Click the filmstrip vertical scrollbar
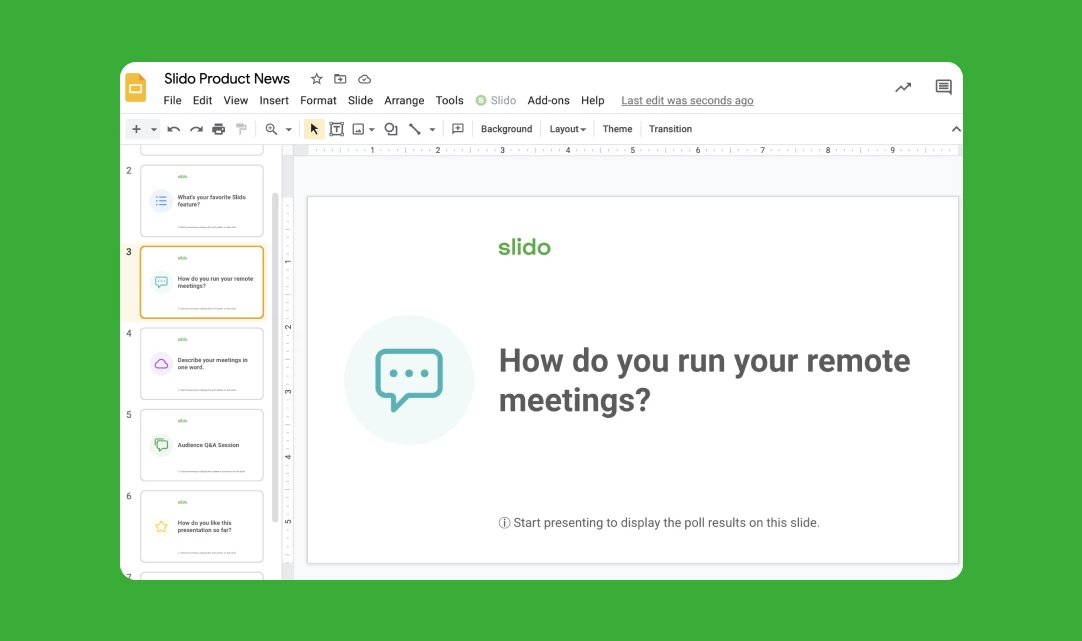 click(275, 357)
